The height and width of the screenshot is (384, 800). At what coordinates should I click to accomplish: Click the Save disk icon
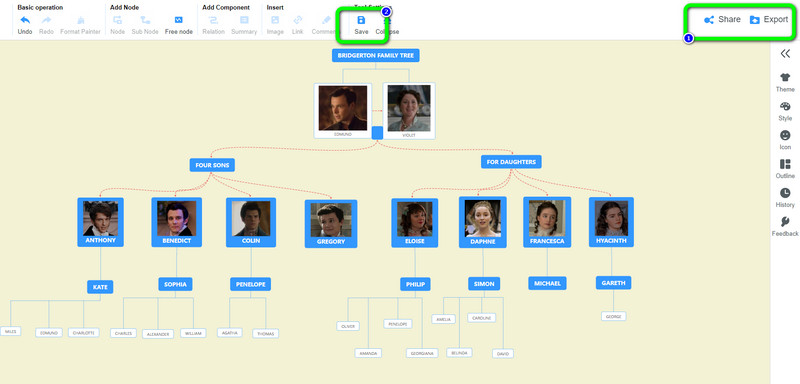[361, 20]
